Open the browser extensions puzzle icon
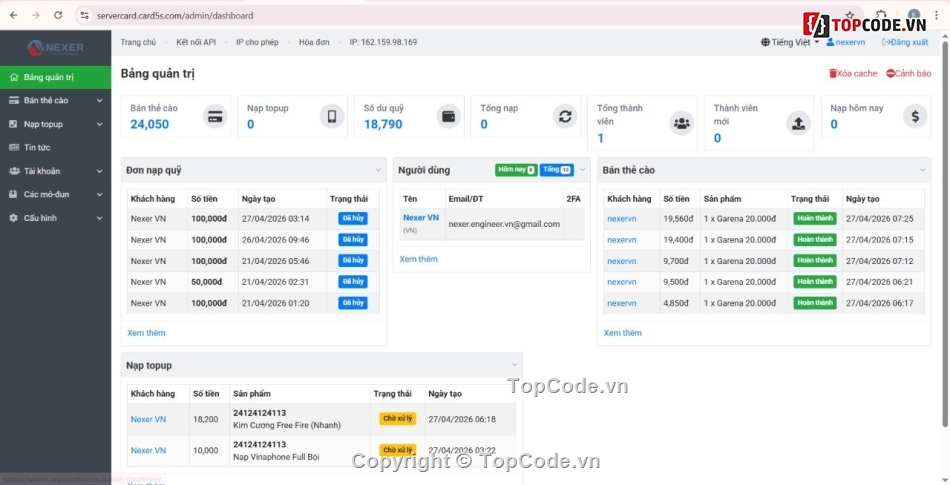Image resolution: width=950 pixels, height=485 pixels. 882,16
